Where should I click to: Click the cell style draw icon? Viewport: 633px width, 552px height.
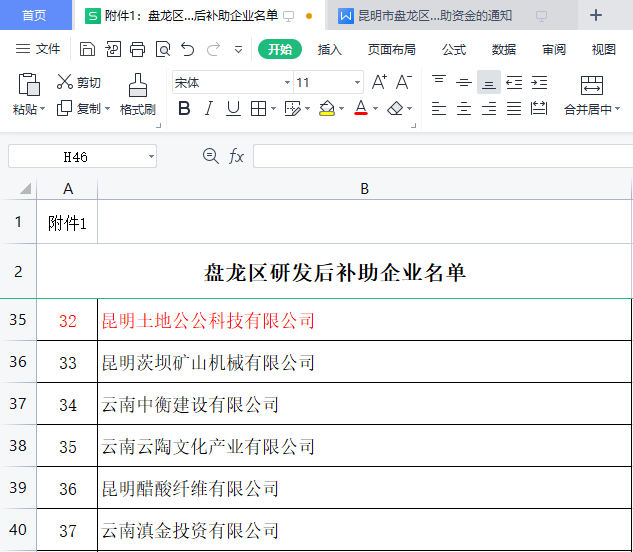[292, 108]
